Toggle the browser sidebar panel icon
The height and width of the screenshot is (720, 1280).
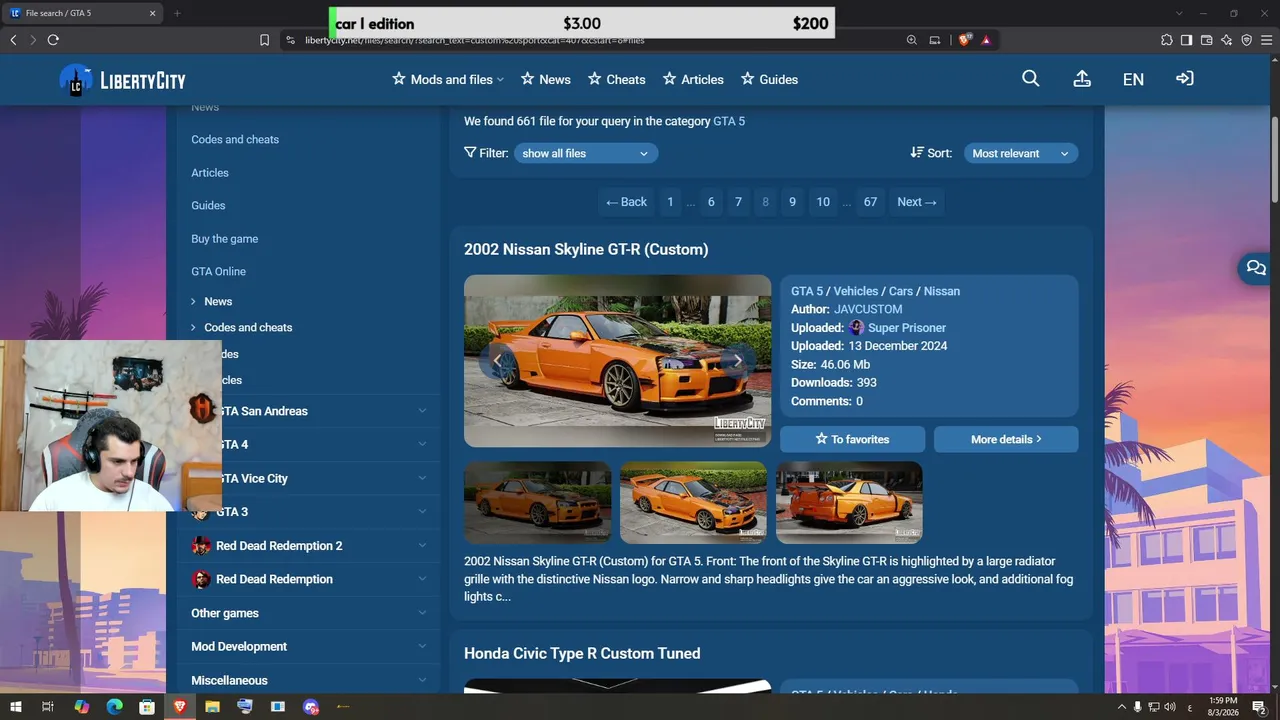point(1186,40)
